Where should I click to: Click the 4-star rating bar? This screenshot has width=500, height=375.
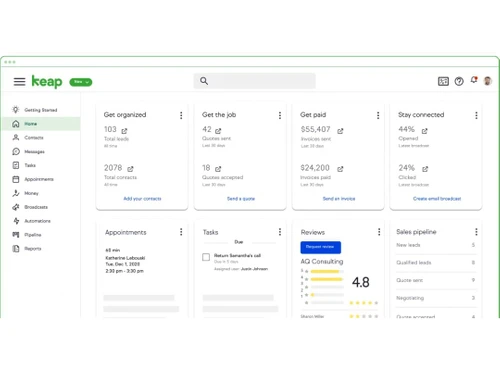pyautogui.click(x=327, y=279)
